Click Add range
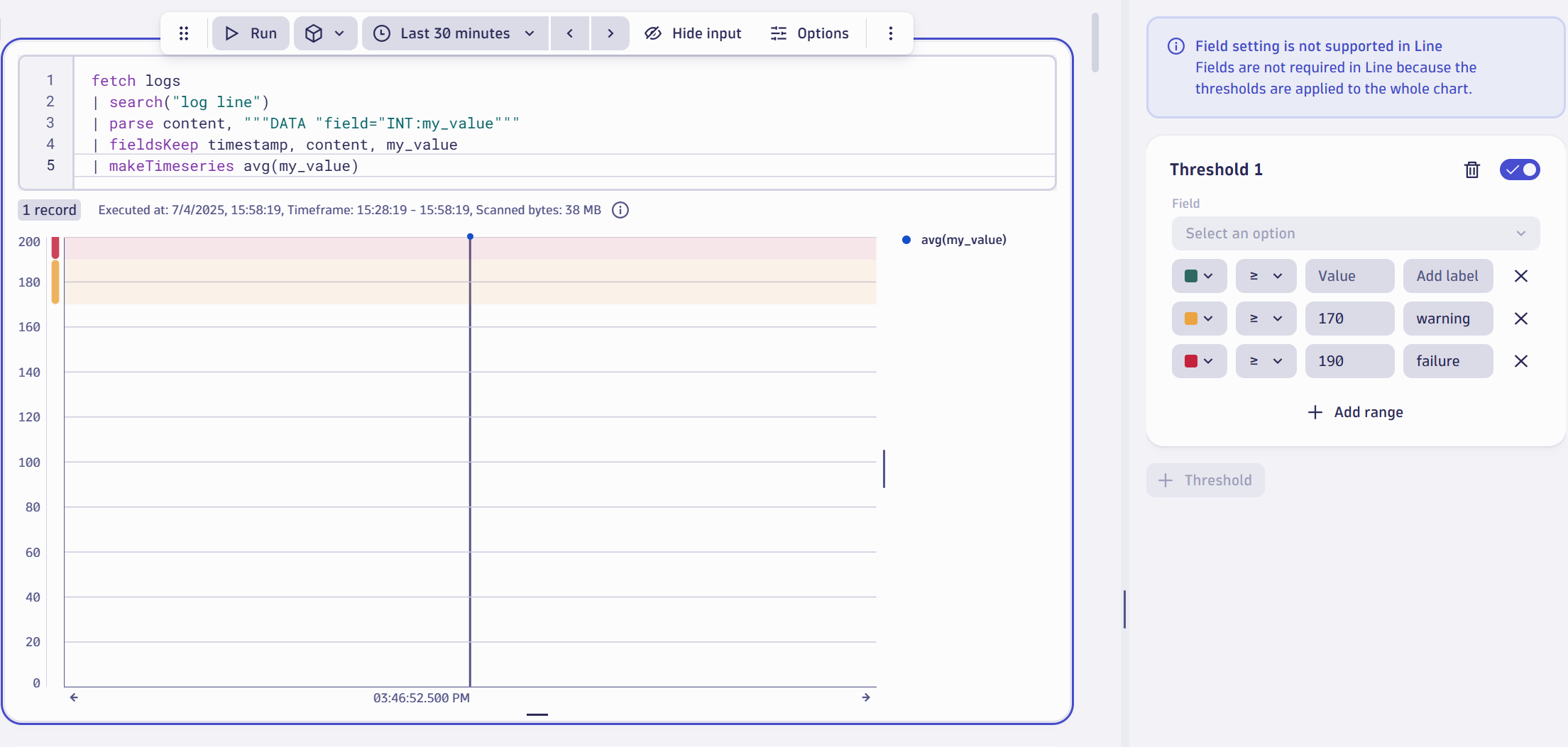The width and height of the screenshot is (1568, 747). click(1356, 412)
